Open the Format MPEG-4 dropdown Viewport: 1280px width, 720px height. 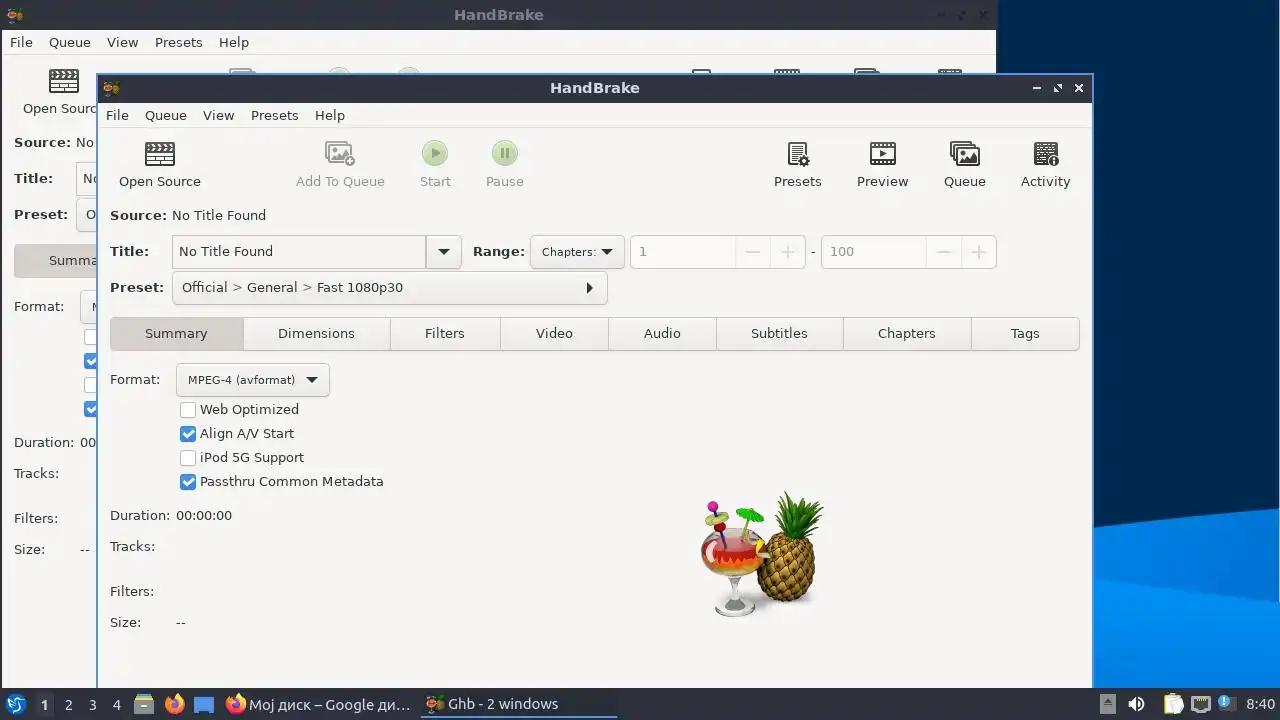tap(252, 380)
